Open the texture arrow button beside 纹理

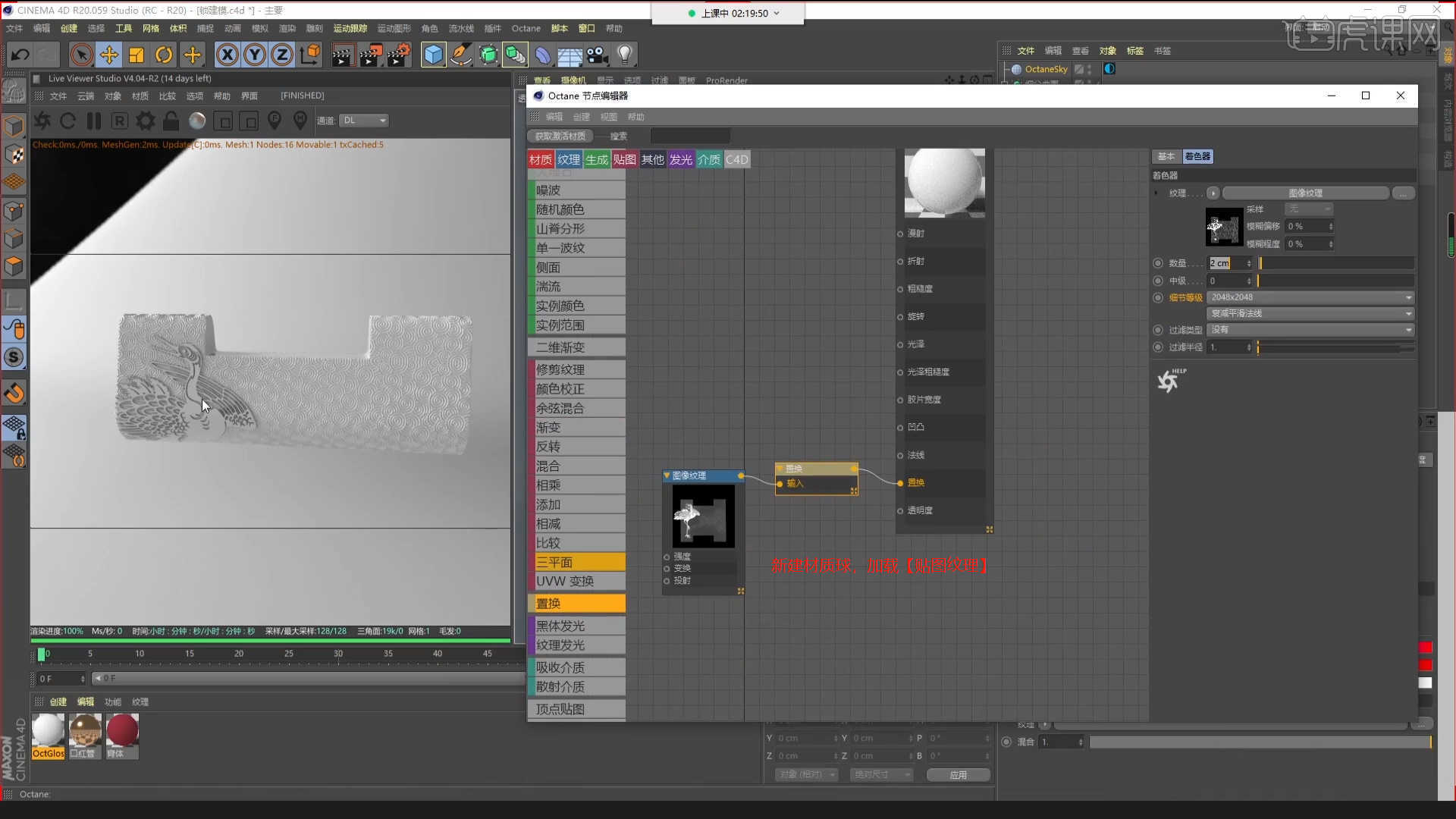pyautogui.click(x=1213, y=193)
